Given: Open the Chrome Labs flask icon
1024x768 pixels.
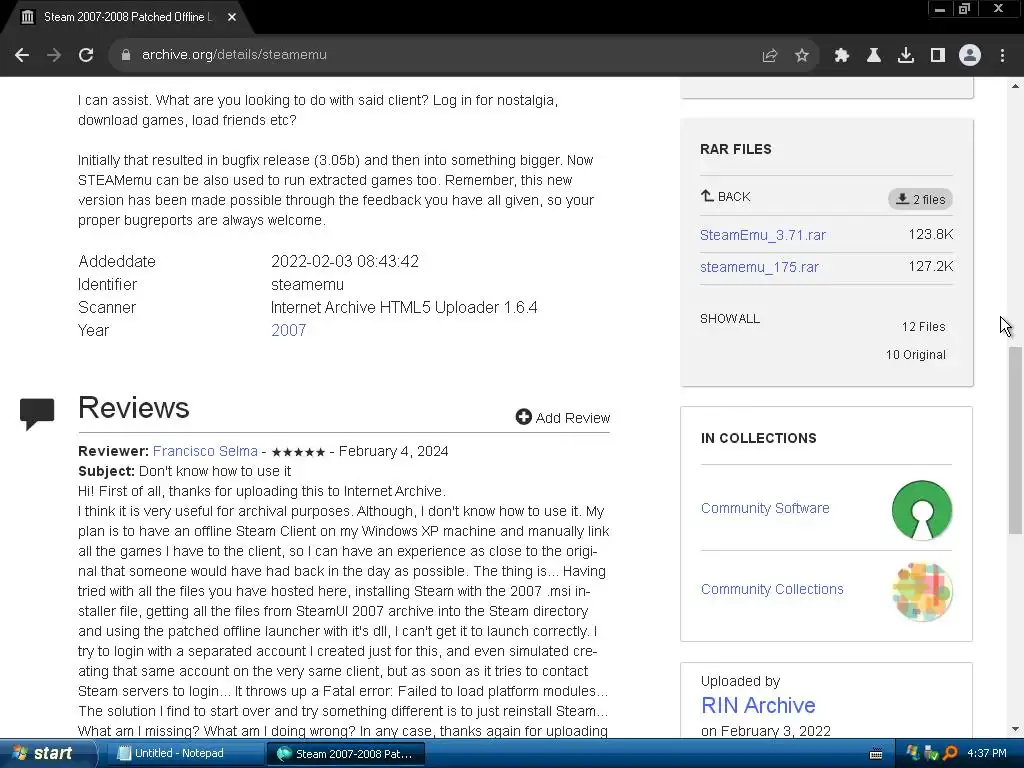Looking at the screenshot, I should [874, 56].
